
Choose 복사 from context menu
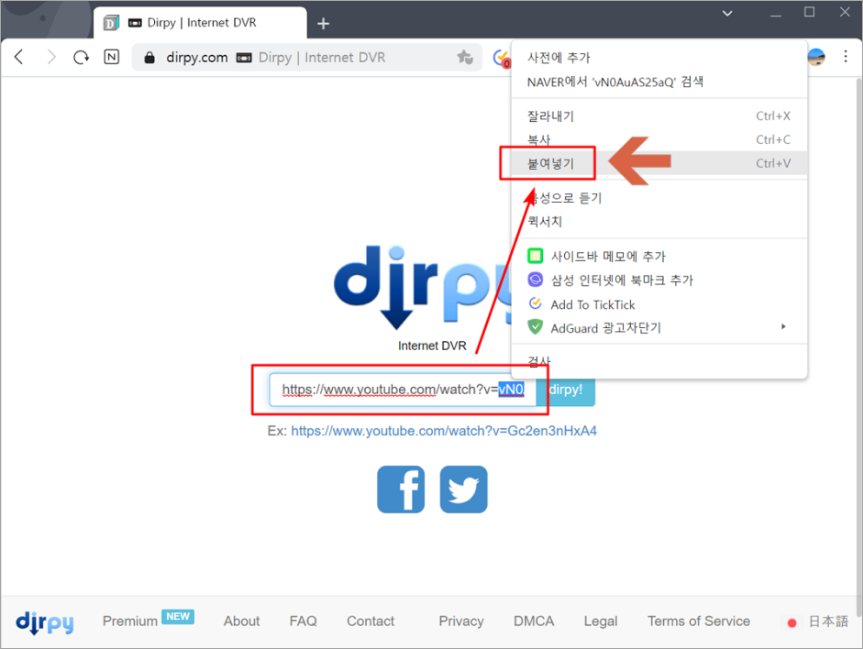659,140
